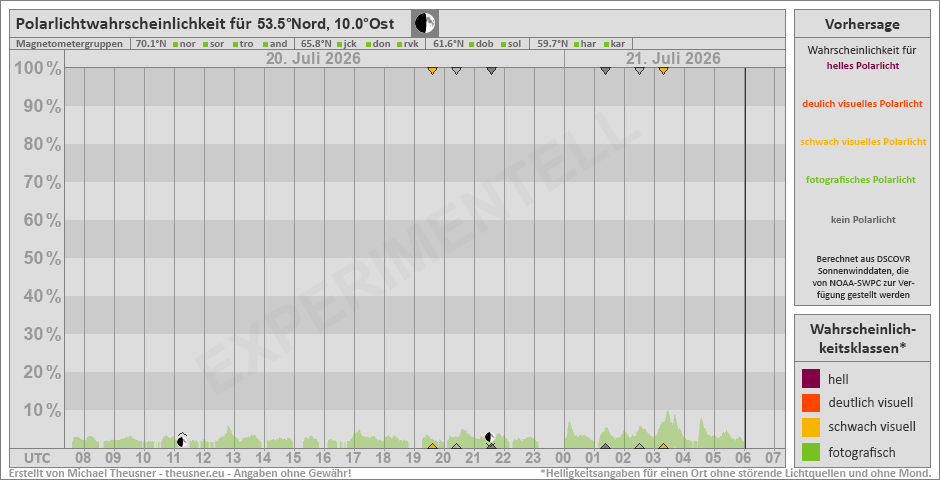The width and height of the screenshot is (940, 480).
Task: Click the '61.6°N' latitude group label
Action: click(448, 44)
